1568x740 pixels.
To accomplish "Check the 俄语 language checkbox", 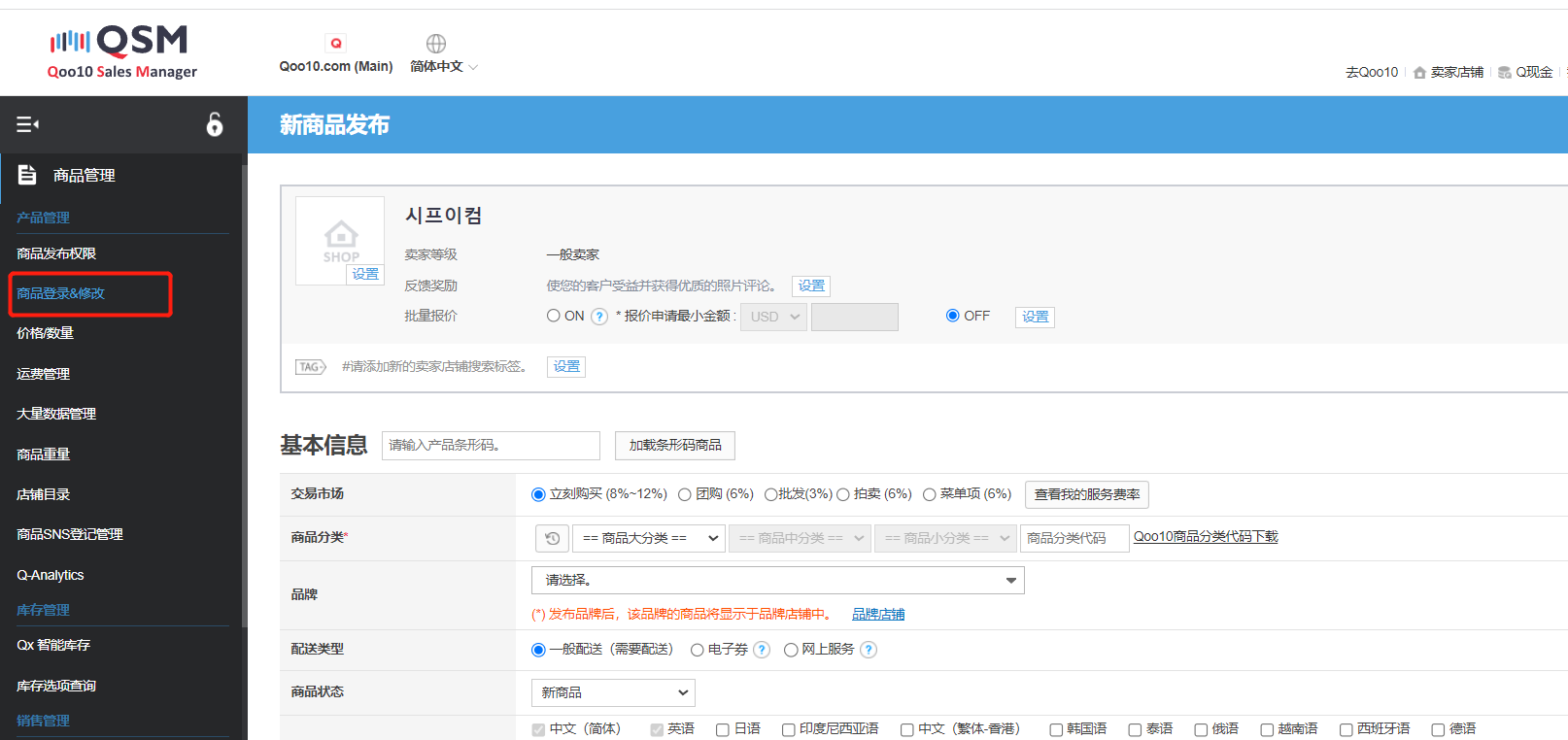I will point(1201,729).
